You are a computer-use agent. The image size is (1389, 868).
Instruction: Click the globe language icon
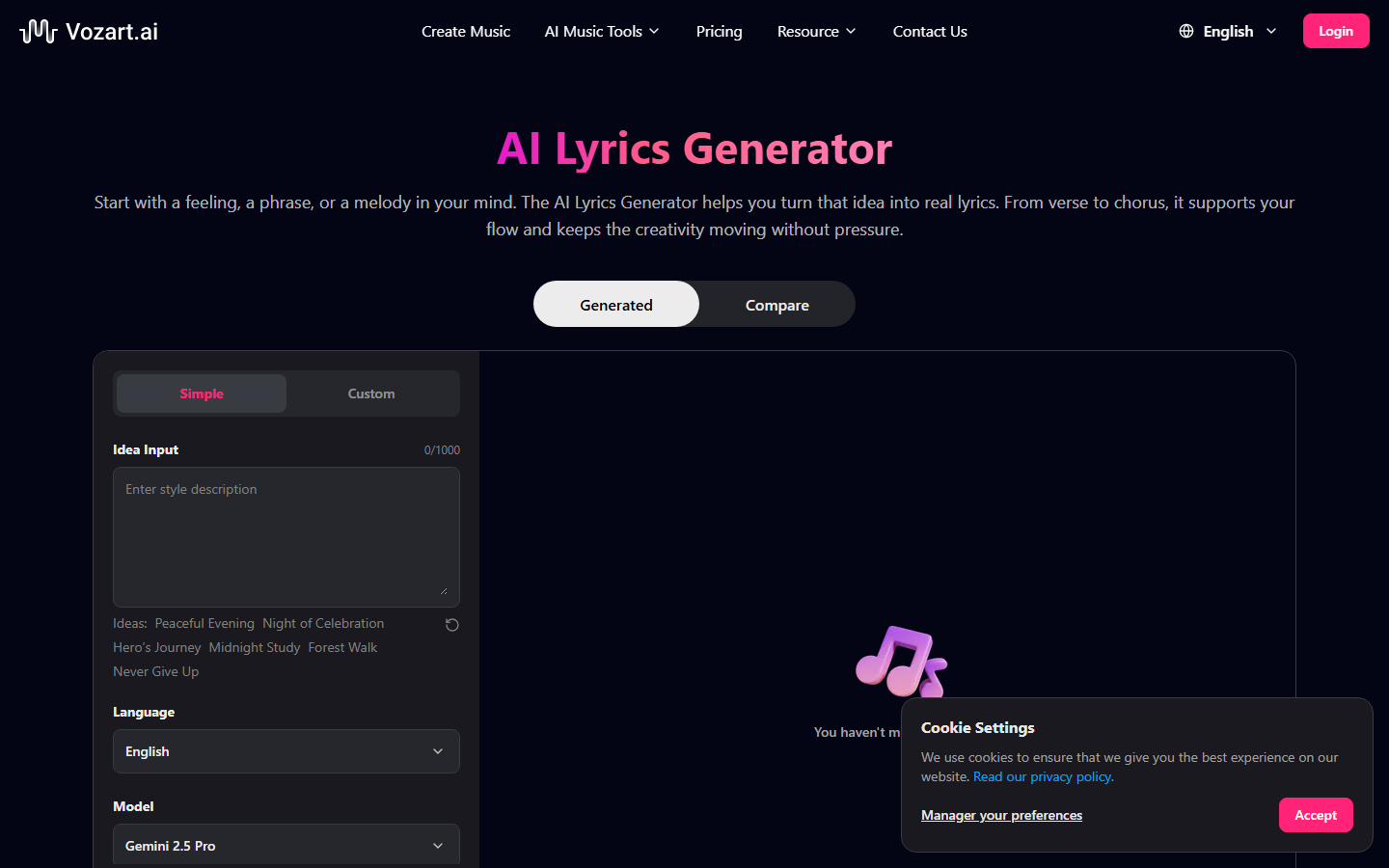pyautogui.click(x=1185, y=31)
